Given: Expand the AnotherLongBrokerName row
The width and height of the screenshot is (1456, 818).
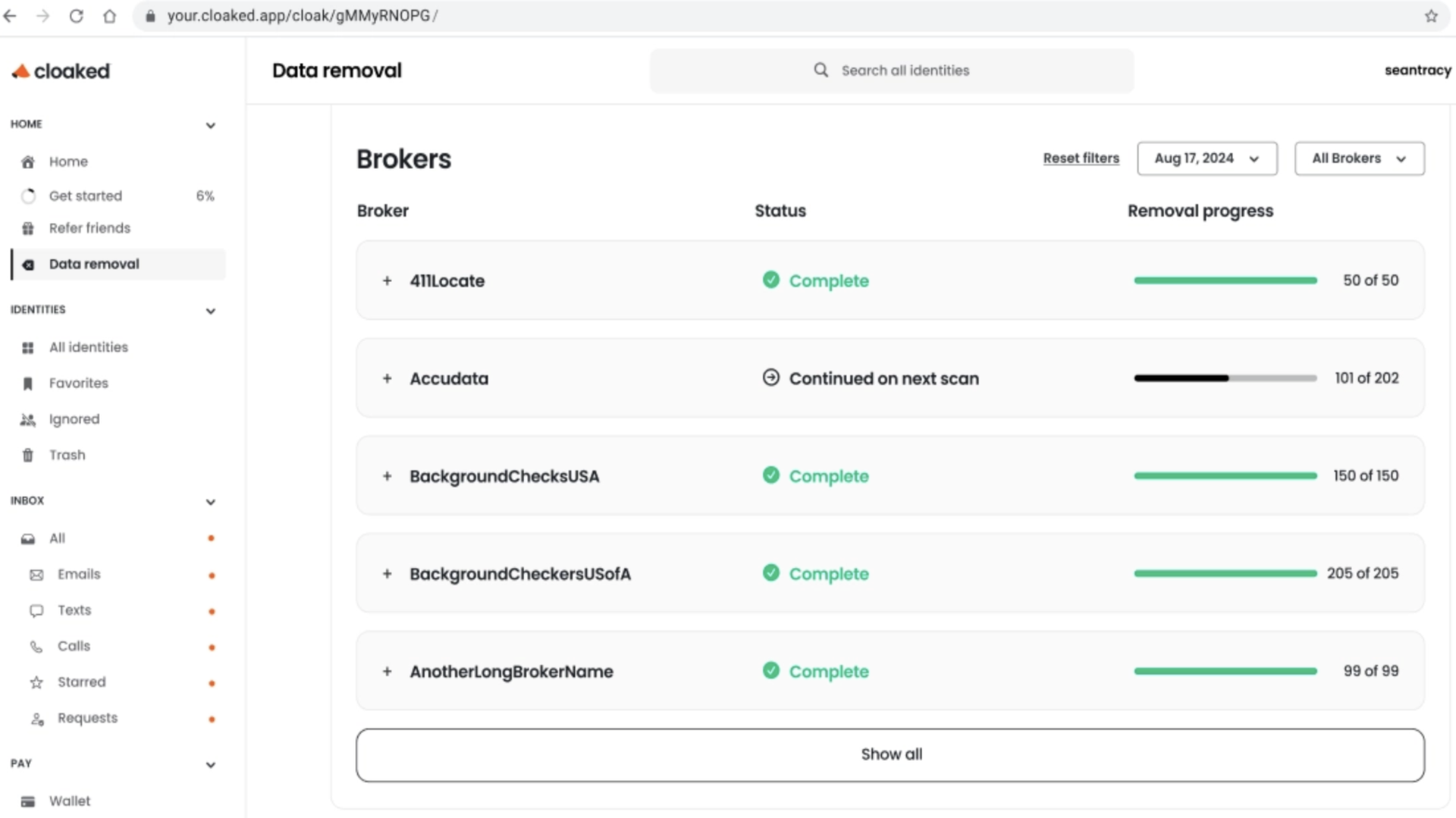Looking at the screenshot, I should coord(387,672).
